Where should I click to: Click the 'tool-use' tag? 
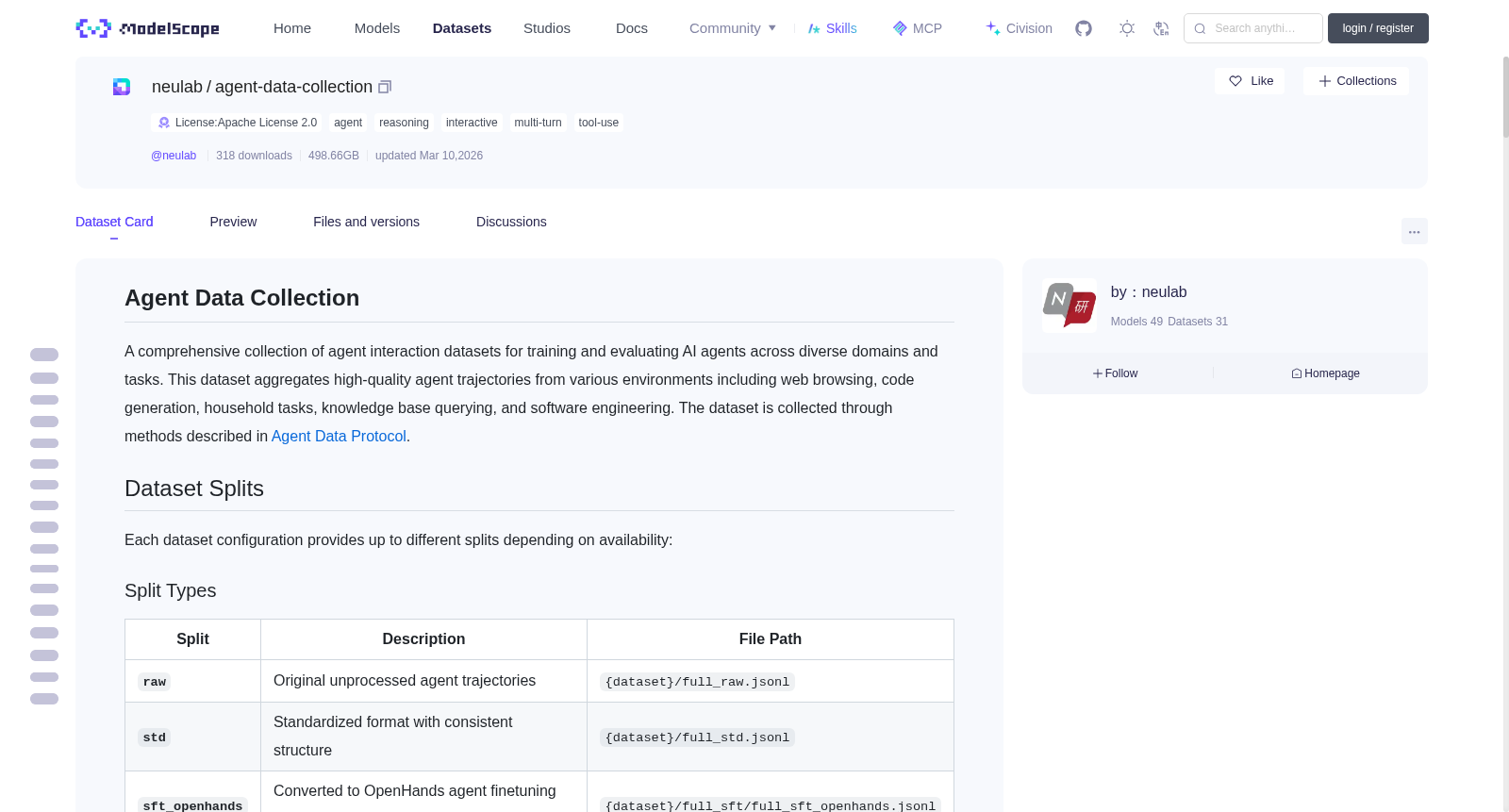tap(599, 123)
